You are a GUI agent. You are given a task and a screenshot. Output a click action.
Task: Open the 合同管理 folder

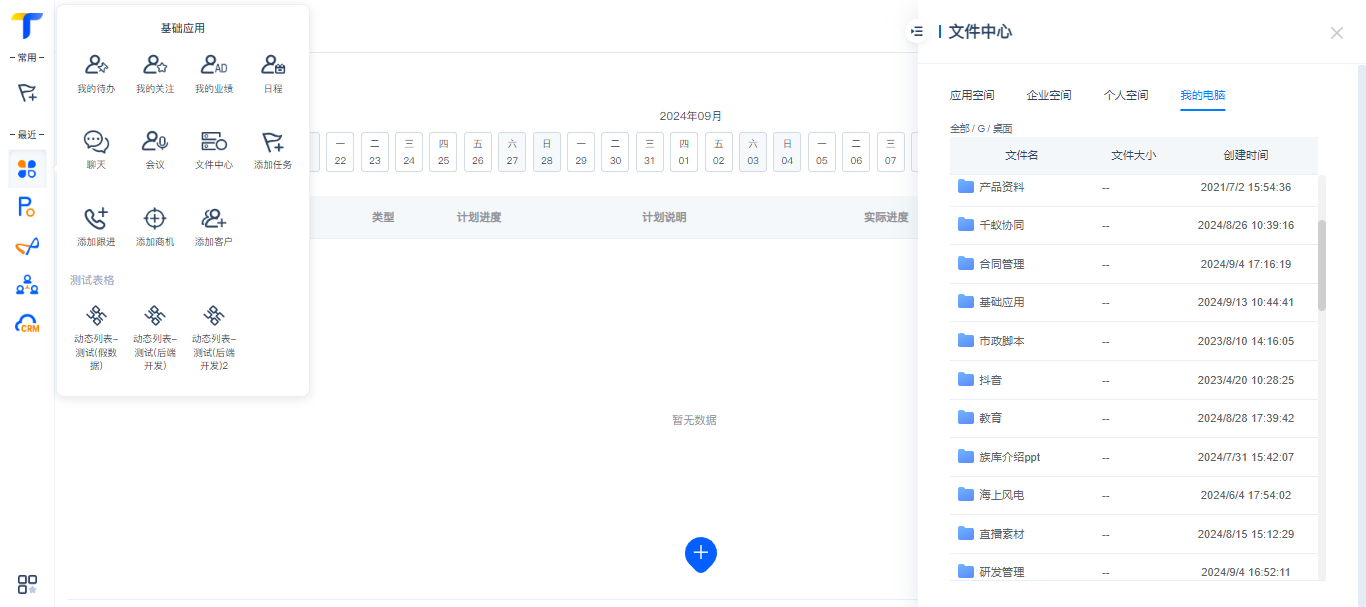[x=1001, y=264]
